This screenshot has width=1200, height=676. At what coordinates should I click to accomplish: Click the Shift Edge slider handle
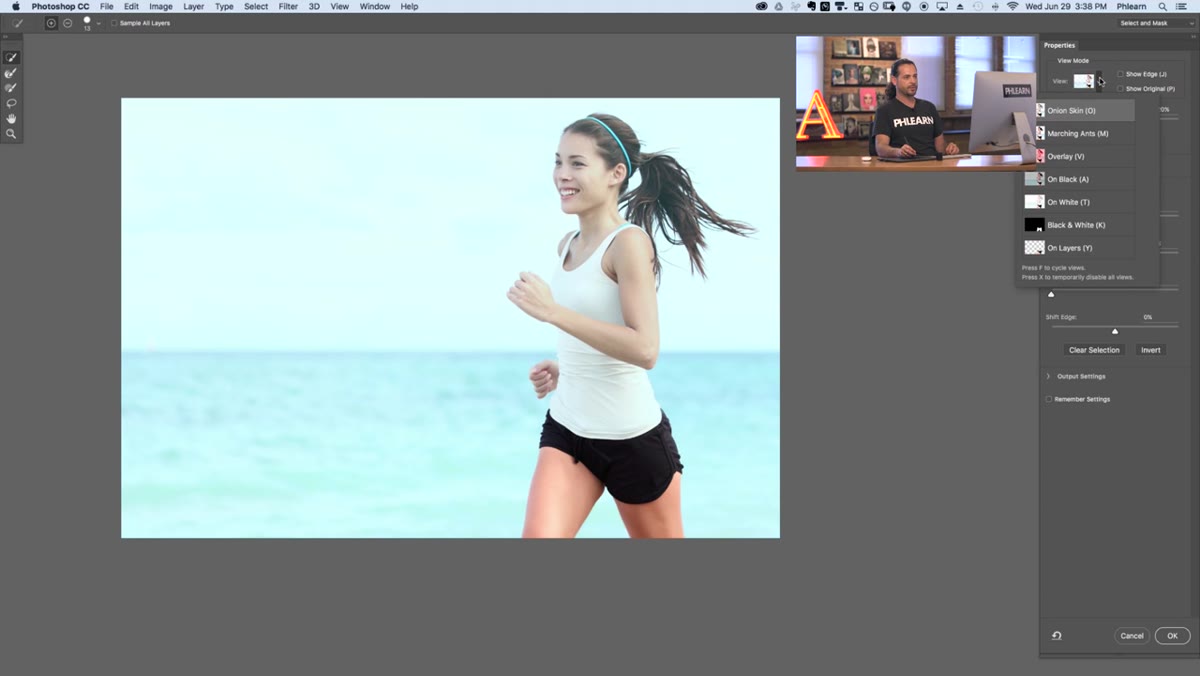coord(1115,331)
